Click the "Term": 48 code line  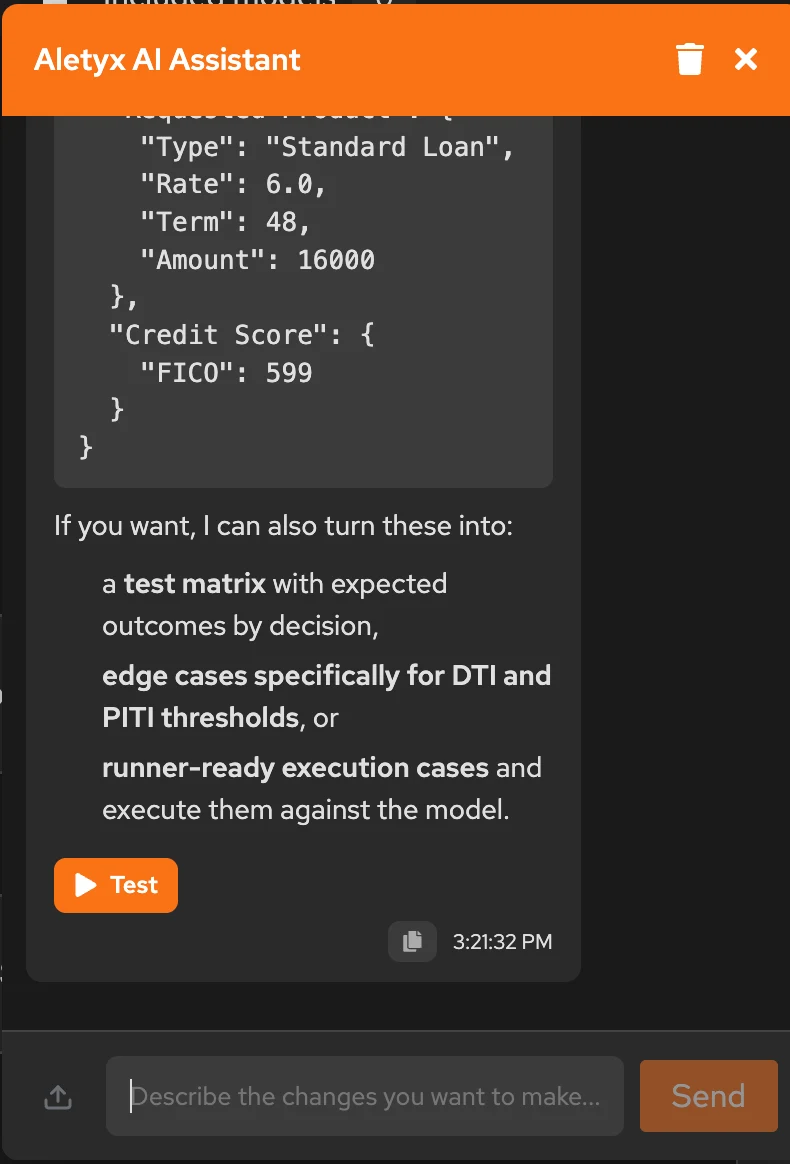225,221
